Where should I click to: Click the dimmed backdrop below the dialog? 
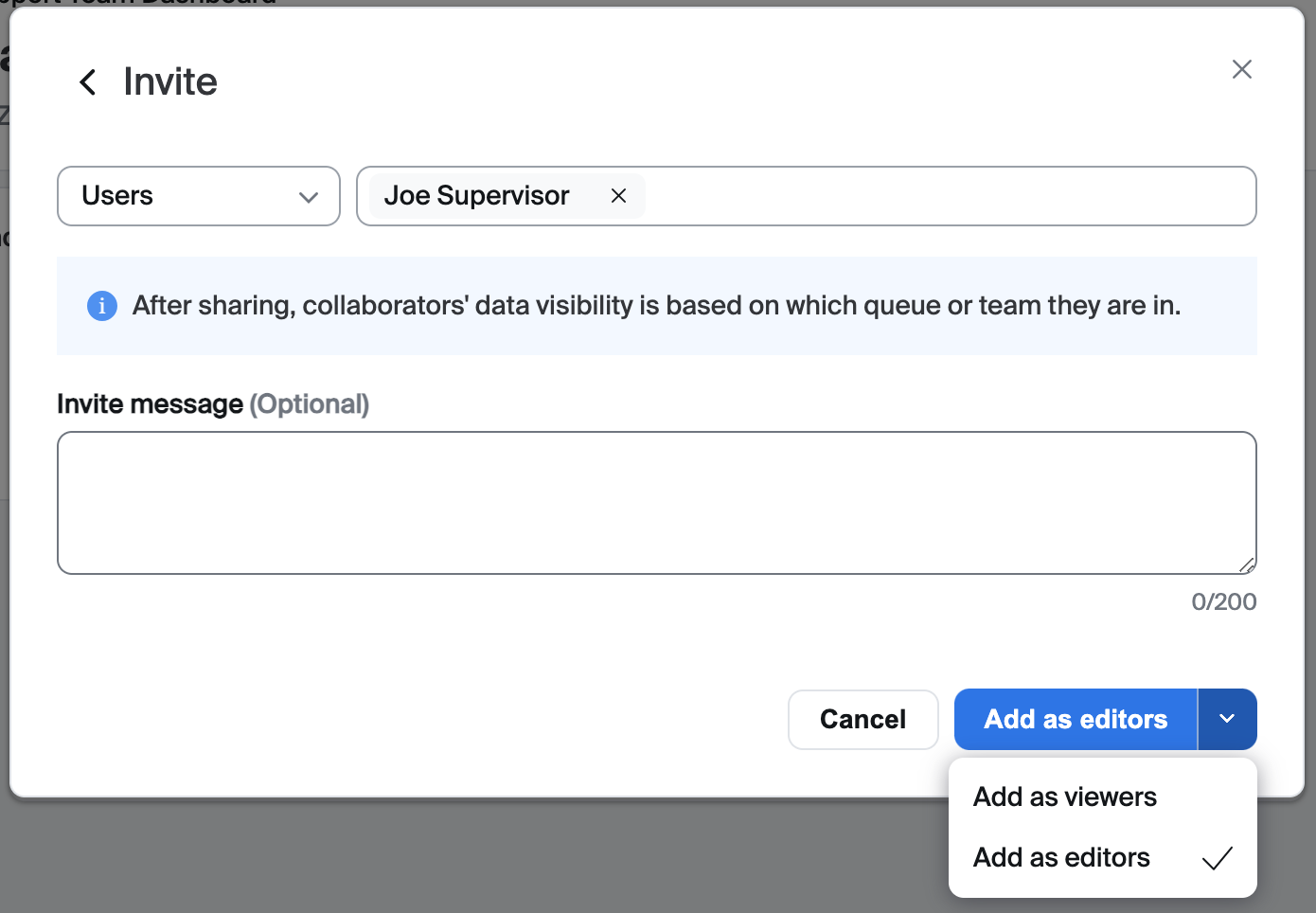click(x=473, y=857)
